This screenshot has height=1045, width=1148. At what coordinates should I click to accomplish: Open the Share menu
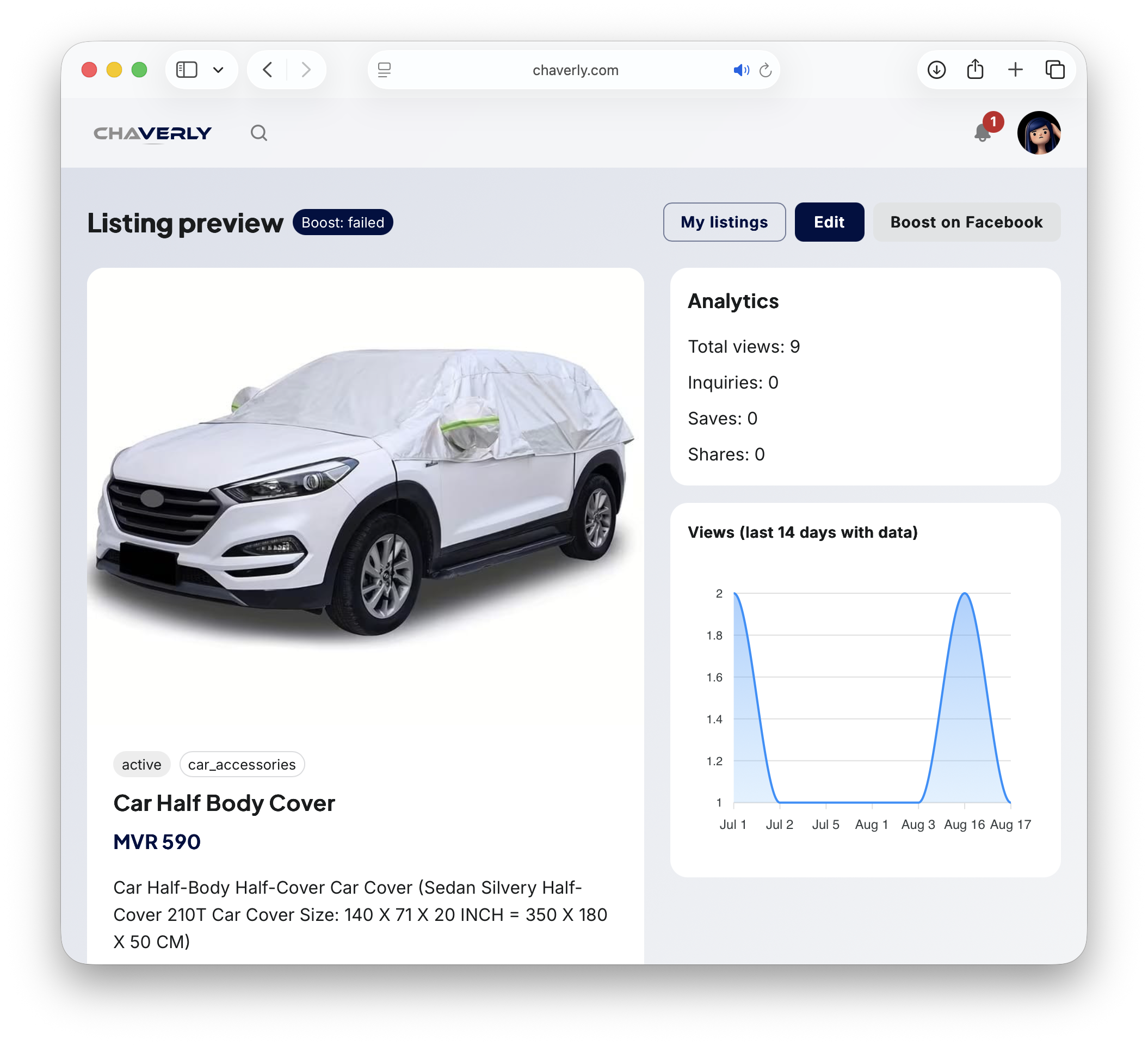click(x=976, y=69)
